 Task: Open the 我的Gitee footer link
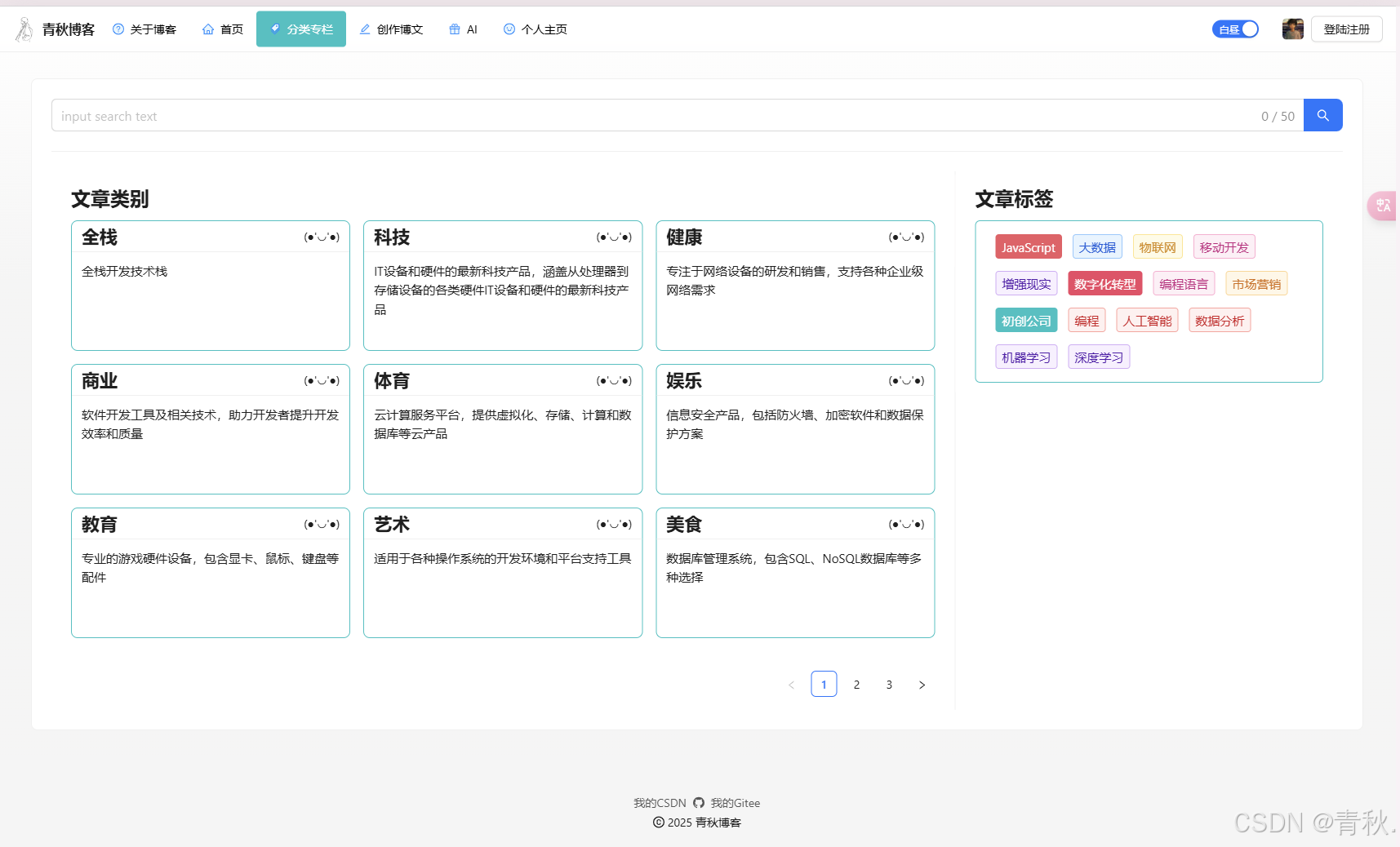click(735, 803)
